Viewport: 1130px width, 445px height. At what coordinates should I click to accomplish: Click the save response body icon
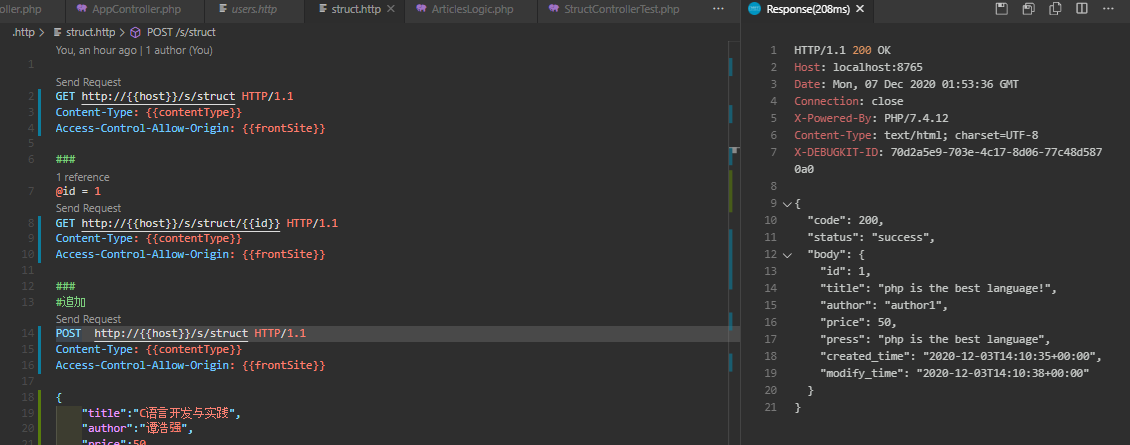1028,10
